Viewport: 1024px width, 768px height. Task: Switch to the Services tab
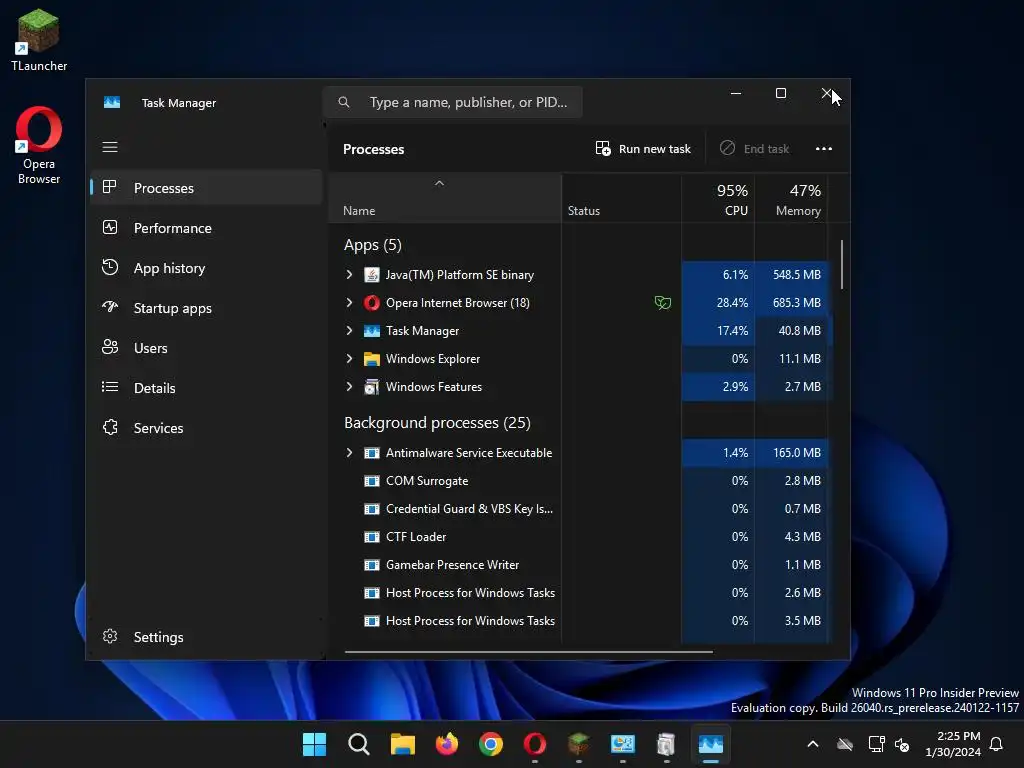206,428
